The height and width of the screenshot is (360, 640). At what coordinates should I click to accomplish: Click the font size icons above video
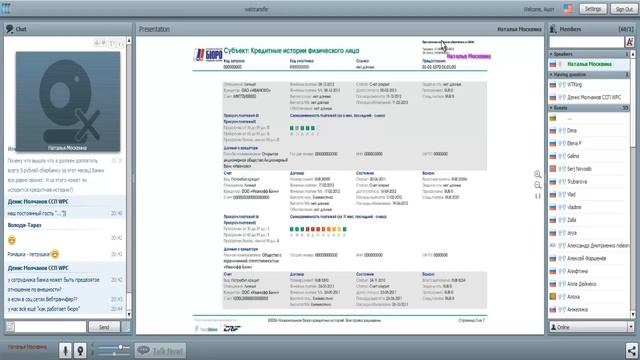pyautogui.click(x=109, y=43)
